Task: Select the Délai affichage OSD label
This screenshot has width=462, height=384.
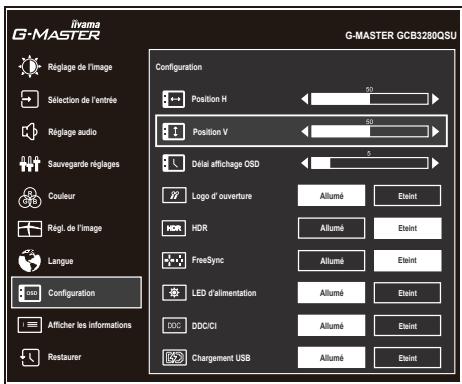Action: [x=226, y=164]
